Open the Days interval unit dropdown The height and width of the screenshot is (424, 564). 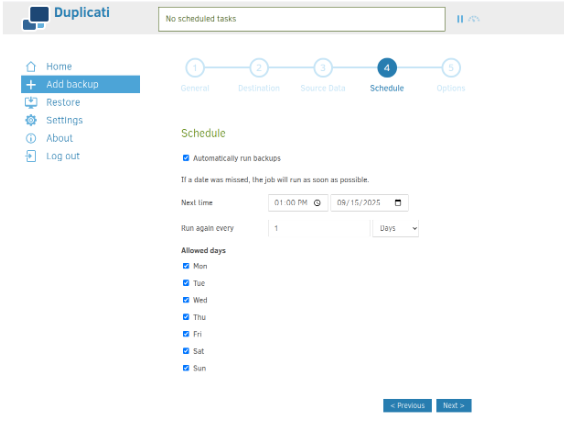pos(395,228)
